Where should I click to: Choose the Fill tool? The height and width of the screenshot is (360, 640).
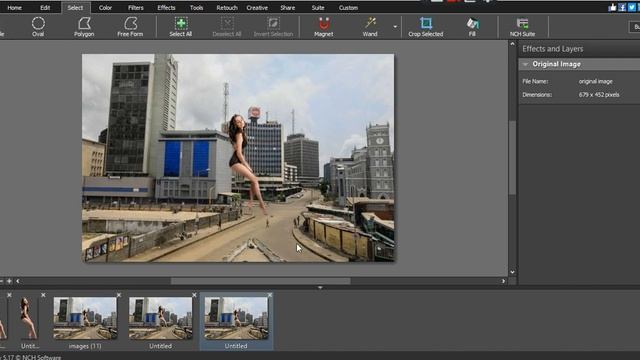(472, 27)
